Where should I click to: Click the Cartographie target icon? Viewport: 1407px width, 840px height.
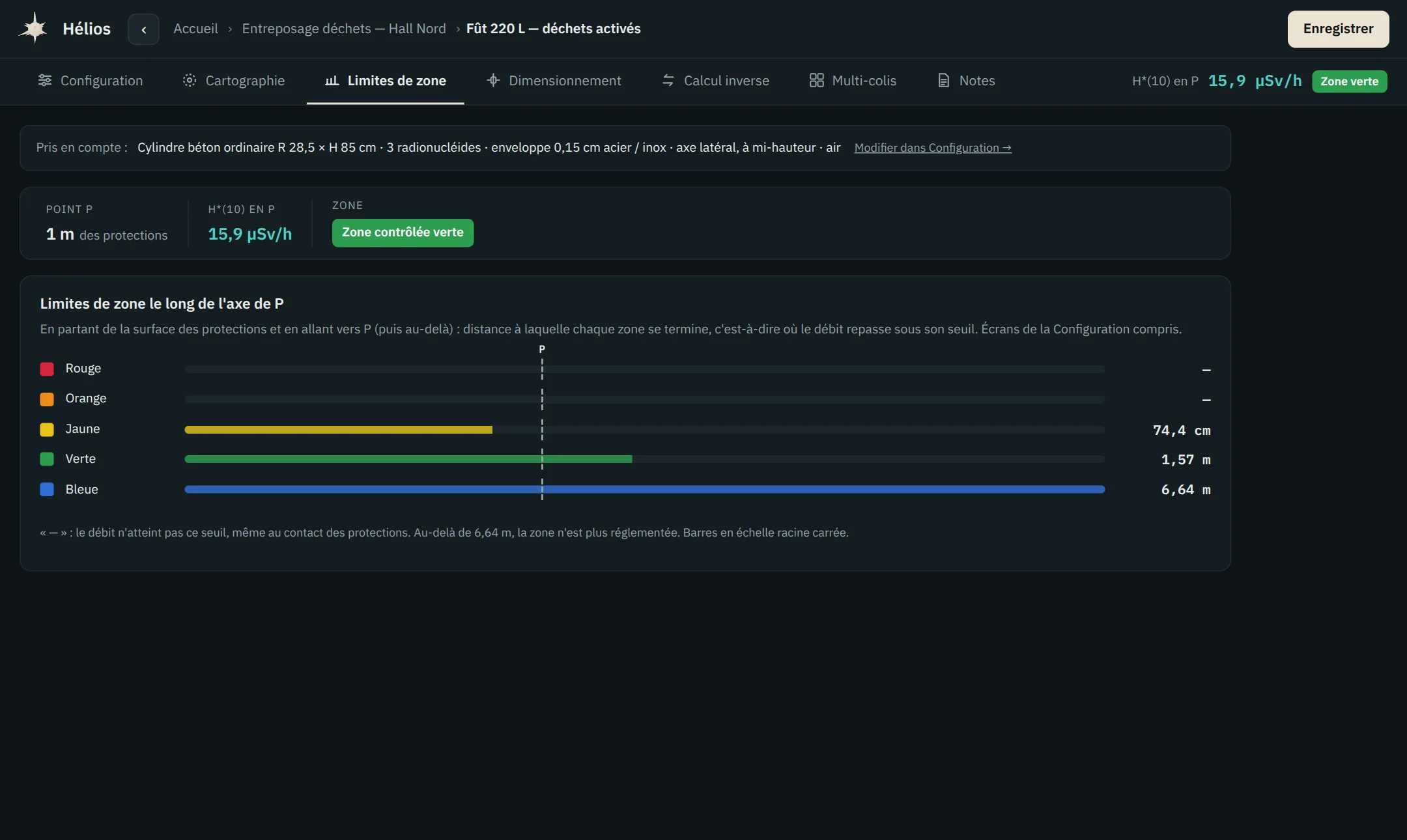click(x=190, y=80)
